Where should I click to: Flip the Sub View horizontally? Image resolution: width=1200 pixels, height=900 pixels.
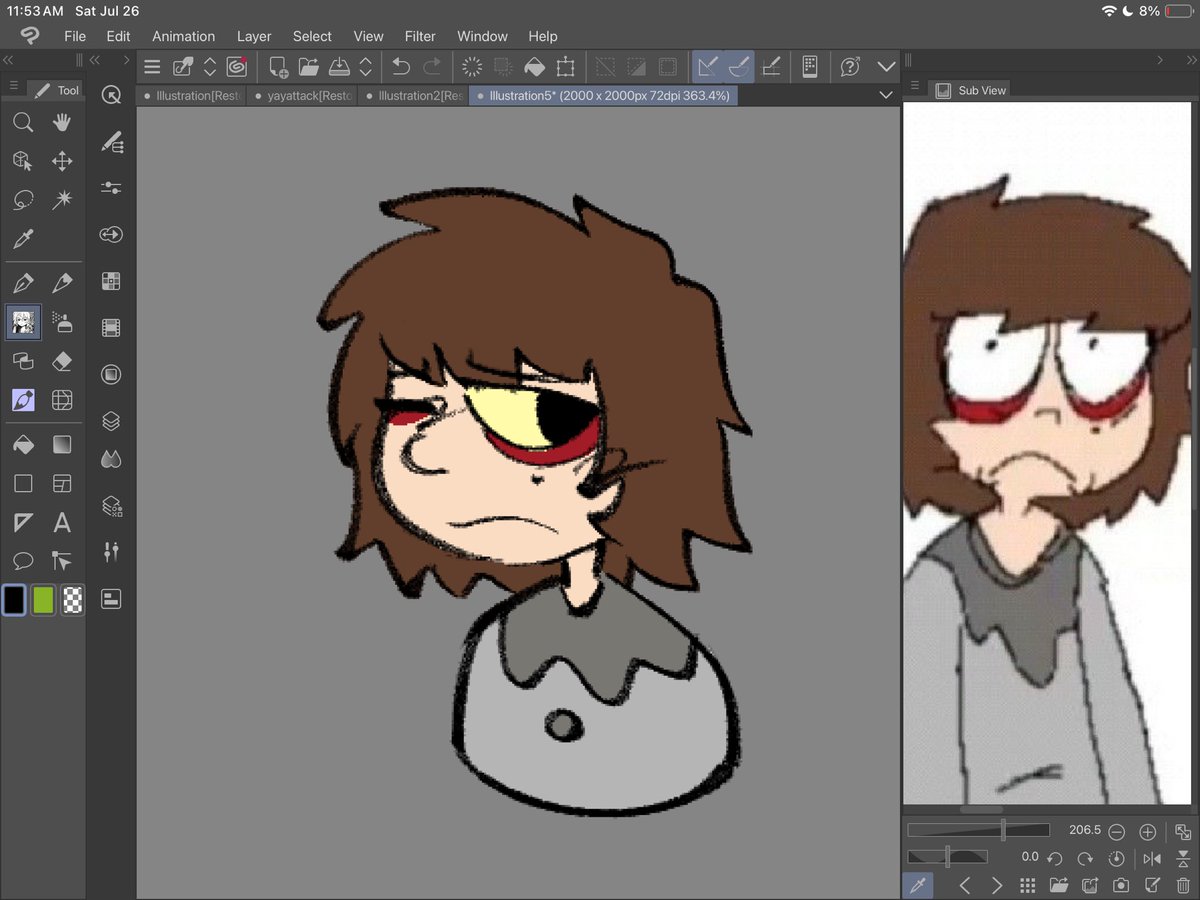click(1152, 858)
